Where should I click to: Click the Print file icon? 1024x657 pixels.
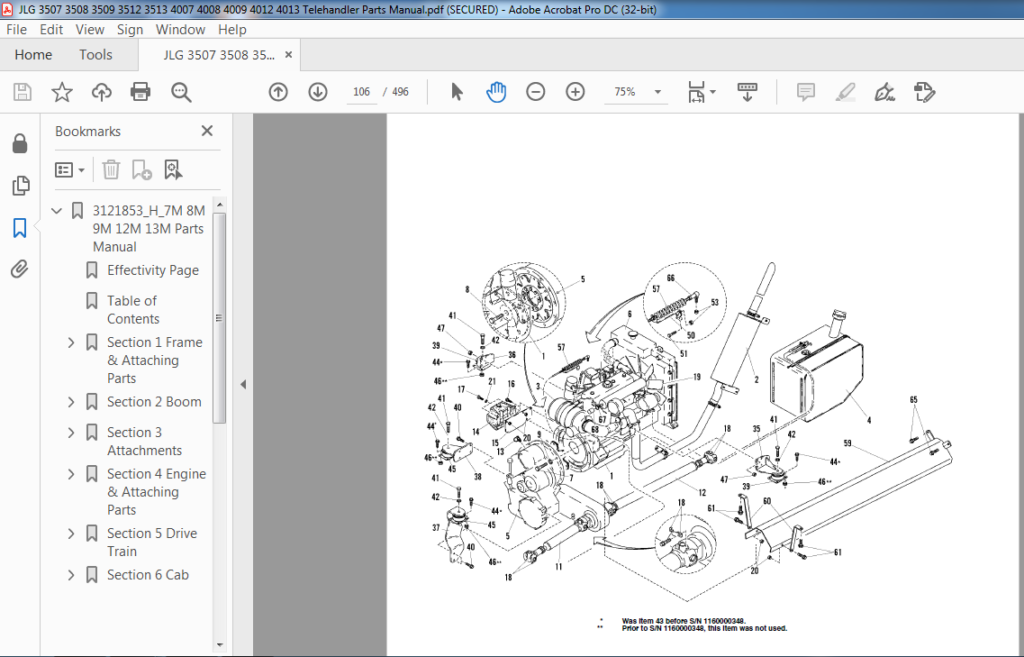tap(140, 92)
